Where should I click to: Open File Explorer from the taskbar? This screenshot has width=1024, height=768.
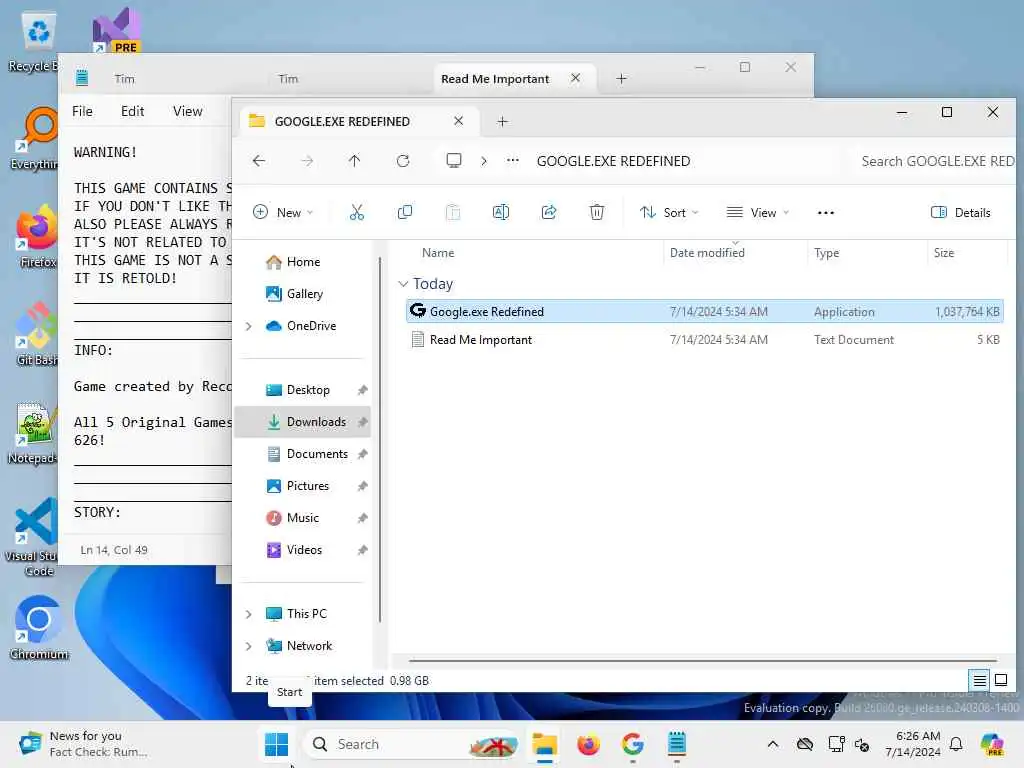(544, 744)
